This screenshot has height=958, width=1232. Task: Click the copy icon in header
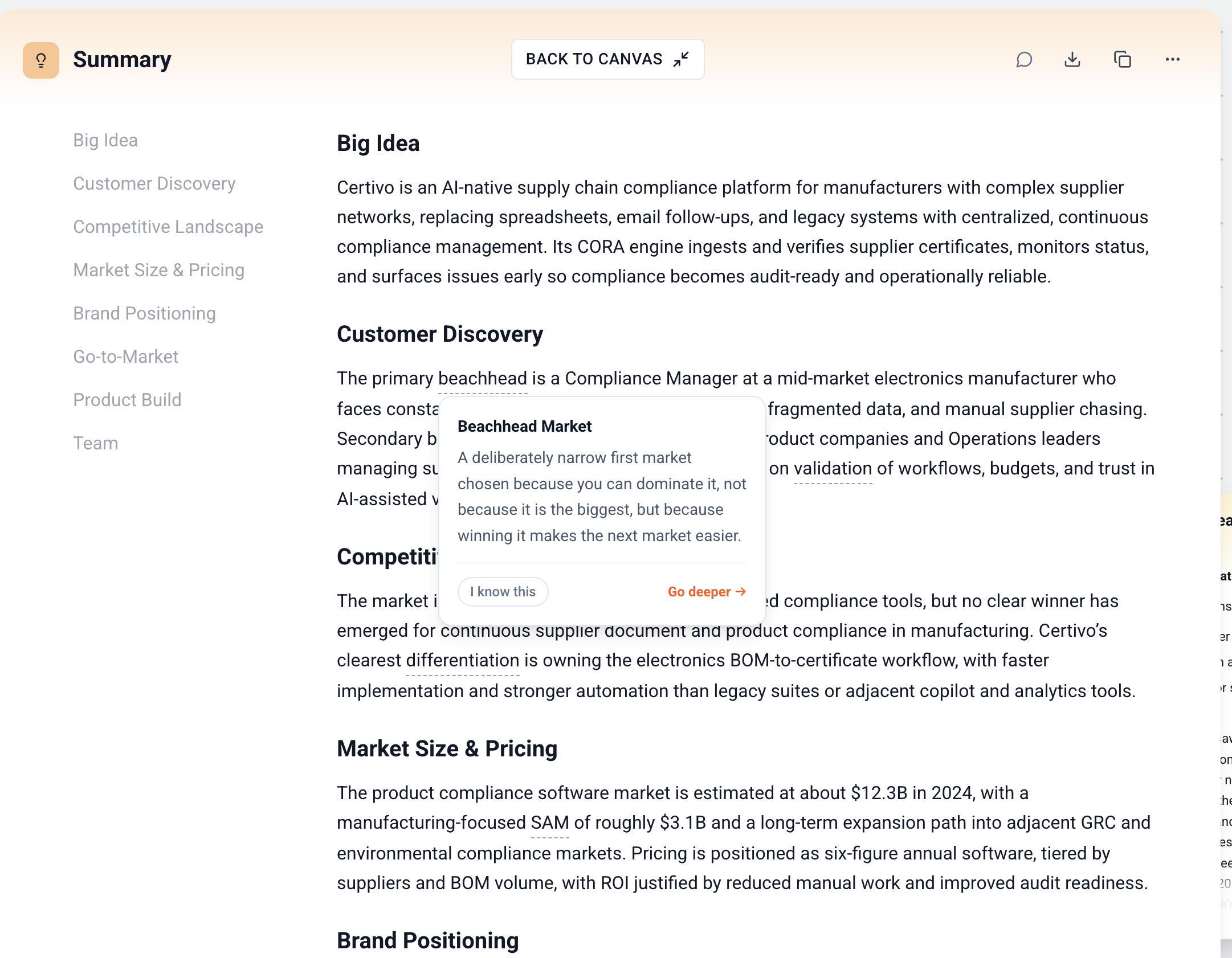pyautogui.click(x=1123, y=59)
